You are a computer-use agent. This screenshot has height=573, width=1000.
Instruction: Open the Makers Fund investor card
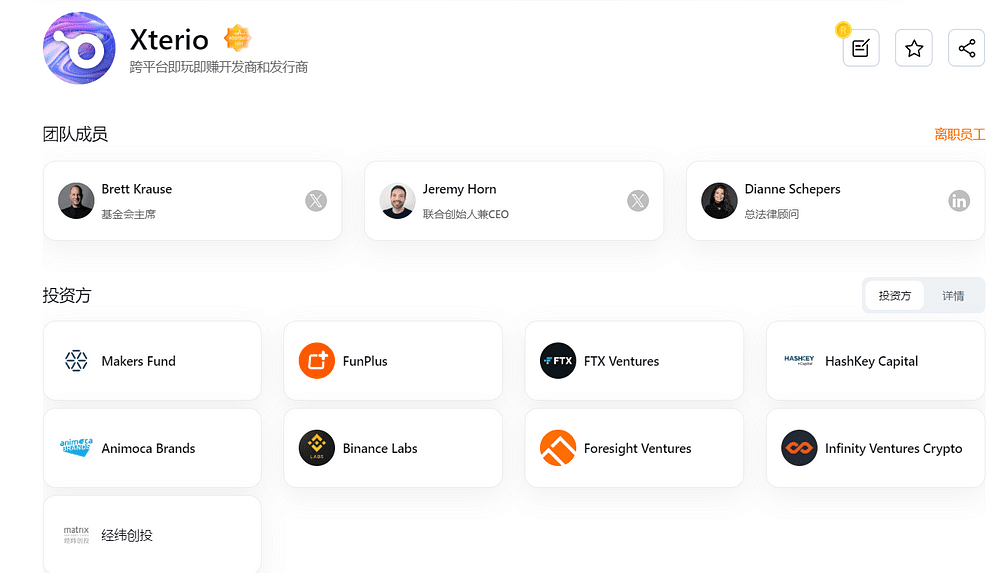pos(152,361)
